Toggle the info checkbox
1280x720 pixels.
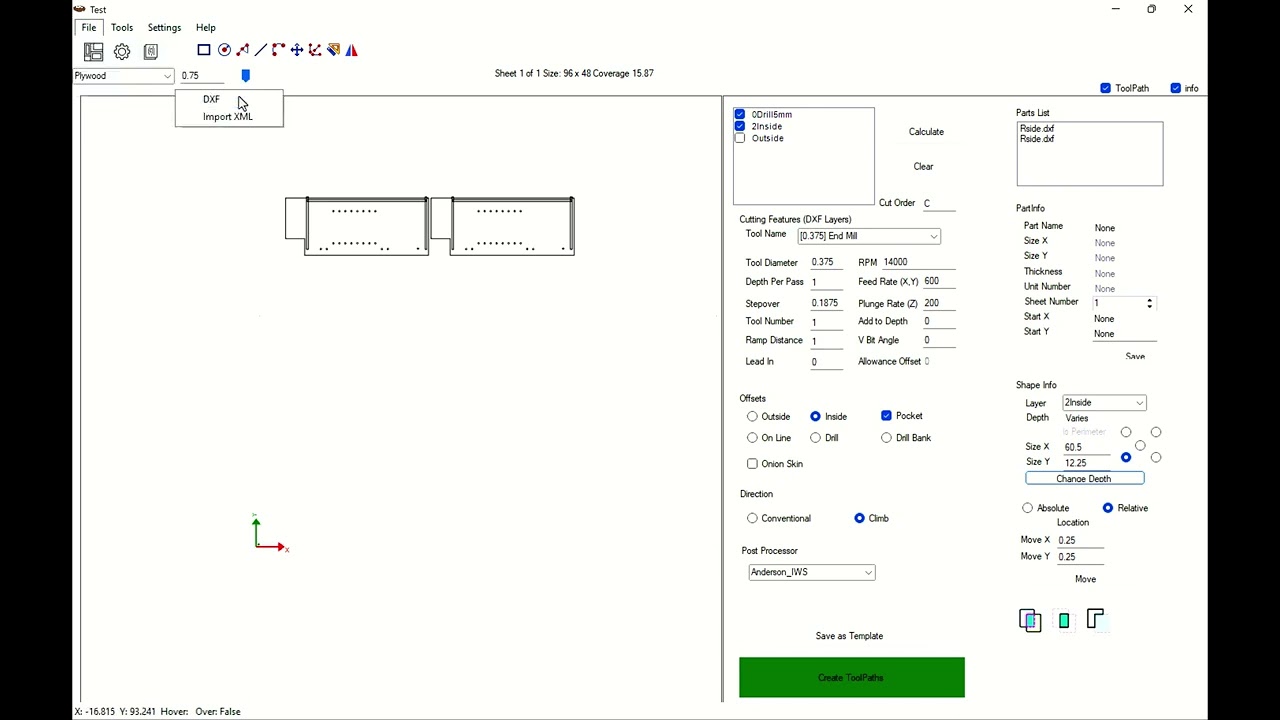[1176, 88]
